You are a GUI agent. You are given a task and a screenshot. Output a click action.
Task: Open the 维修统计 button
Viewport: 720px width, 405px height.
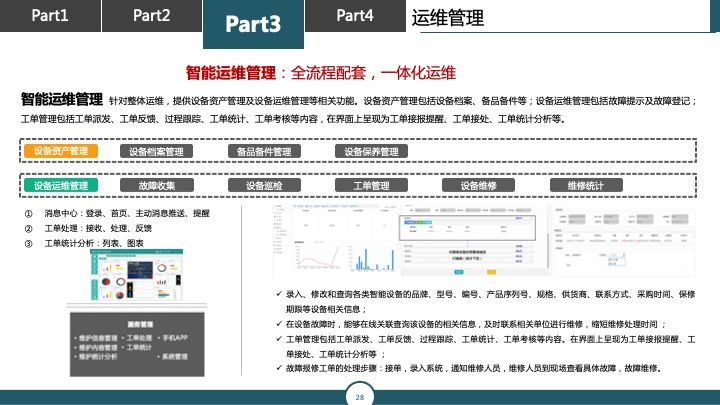(586, 186)
